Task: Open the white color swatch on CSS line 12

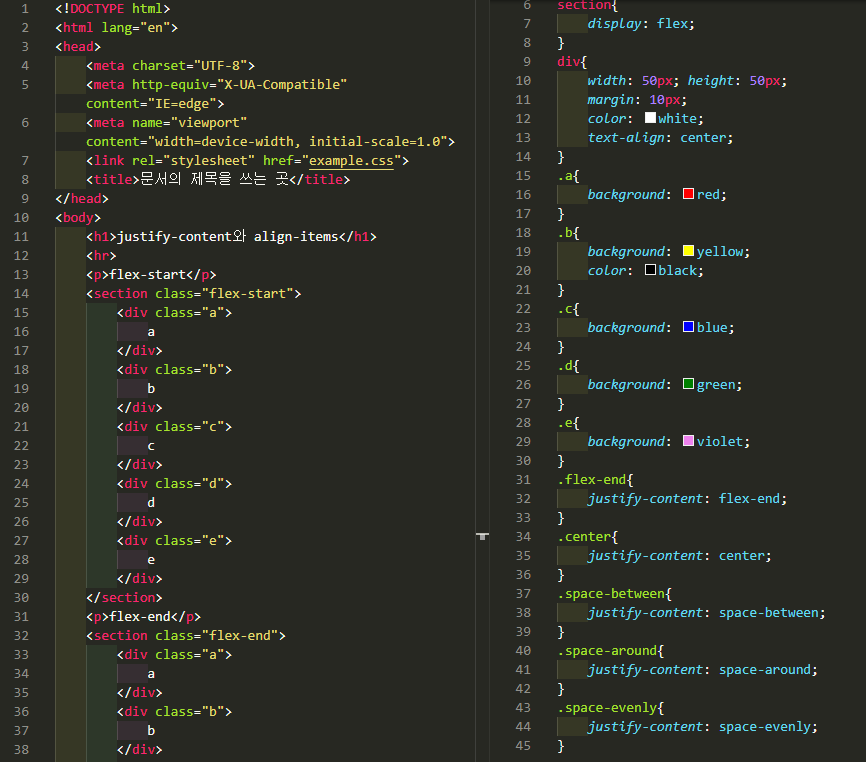Action: (x=650, y=118)
